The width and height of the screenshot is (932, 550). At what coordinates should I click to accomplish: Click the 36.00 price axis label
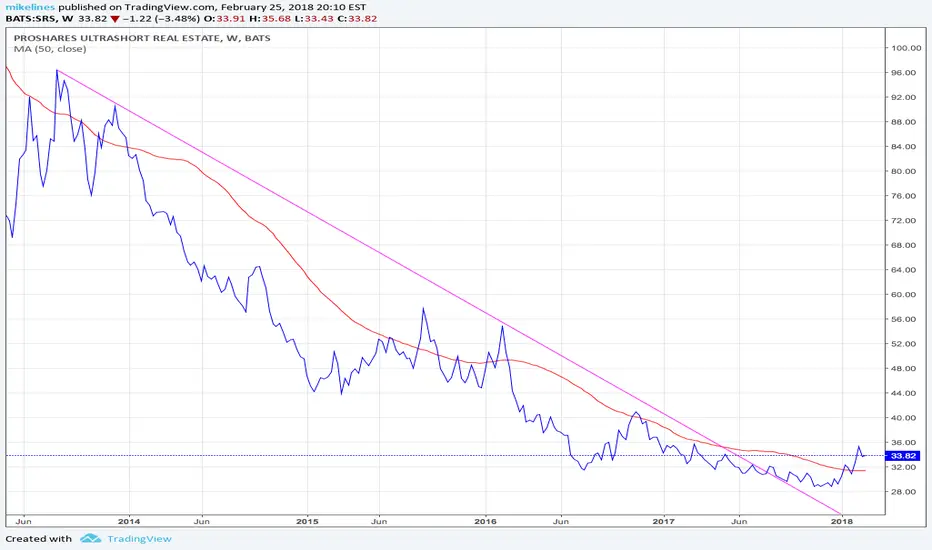(903, 442)
